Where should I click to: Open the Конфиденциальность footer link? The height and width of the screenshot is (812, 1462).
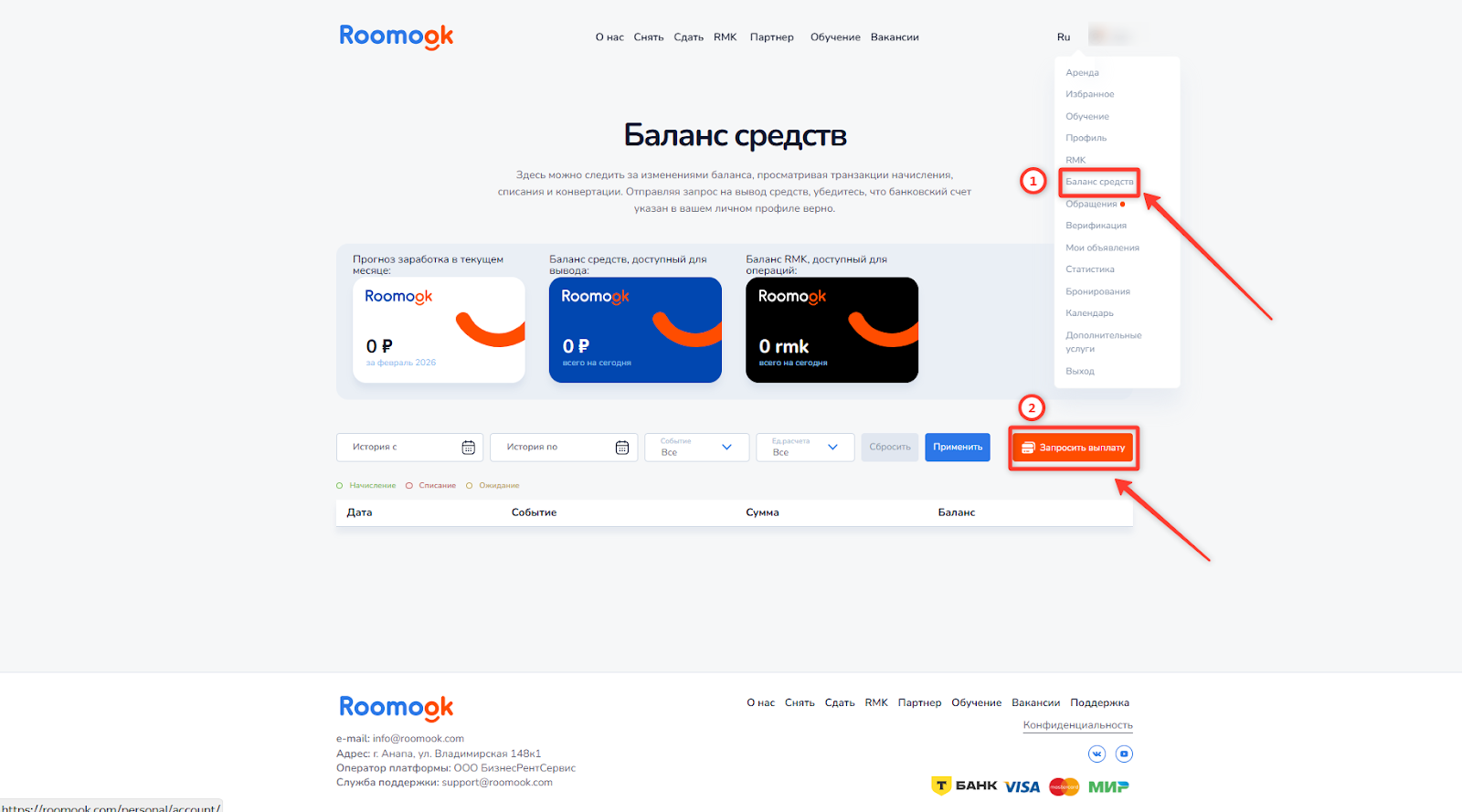(1078, 725)
